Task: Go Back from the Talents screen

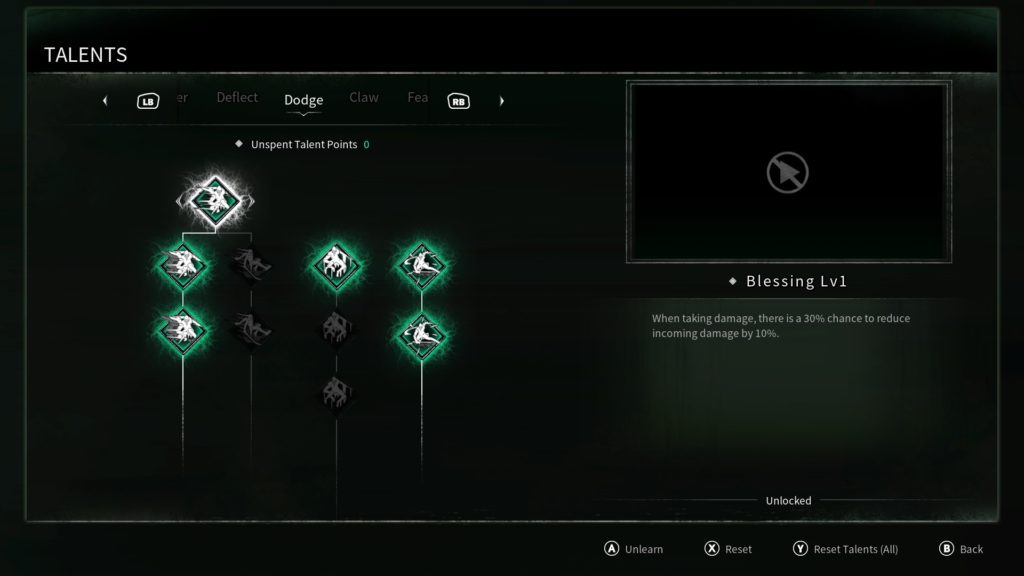Action: [961, 549]
